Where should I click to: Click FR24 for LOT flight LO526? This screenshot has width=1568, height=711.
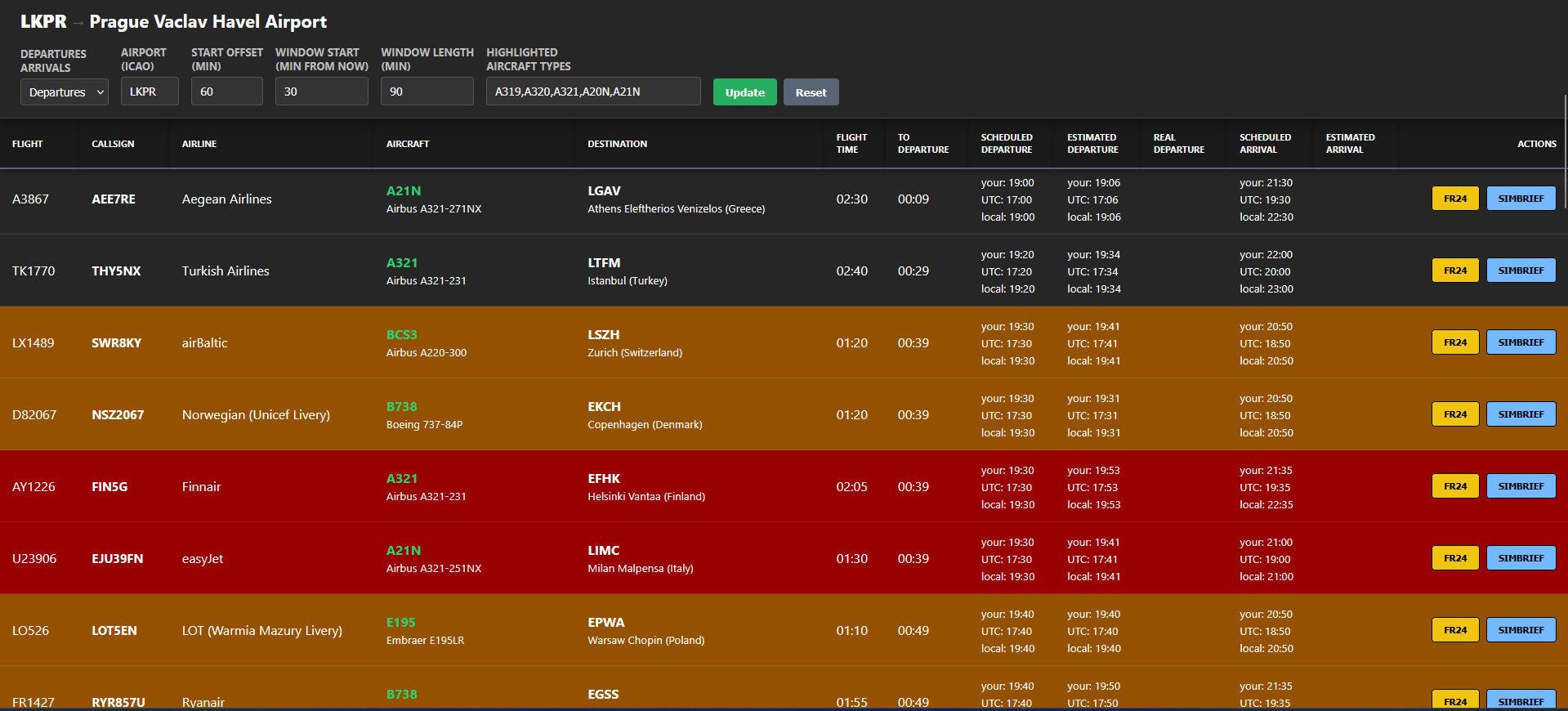click(x=1455, y=630)
